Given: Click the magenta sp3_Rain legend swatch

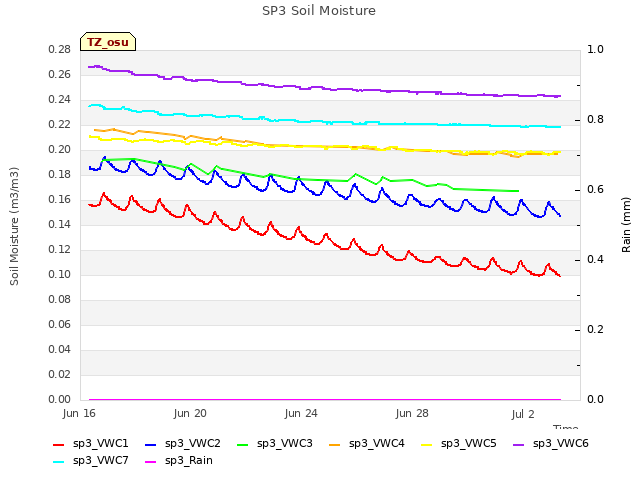Looking at the screenshot, I should [x=151, y=462].
